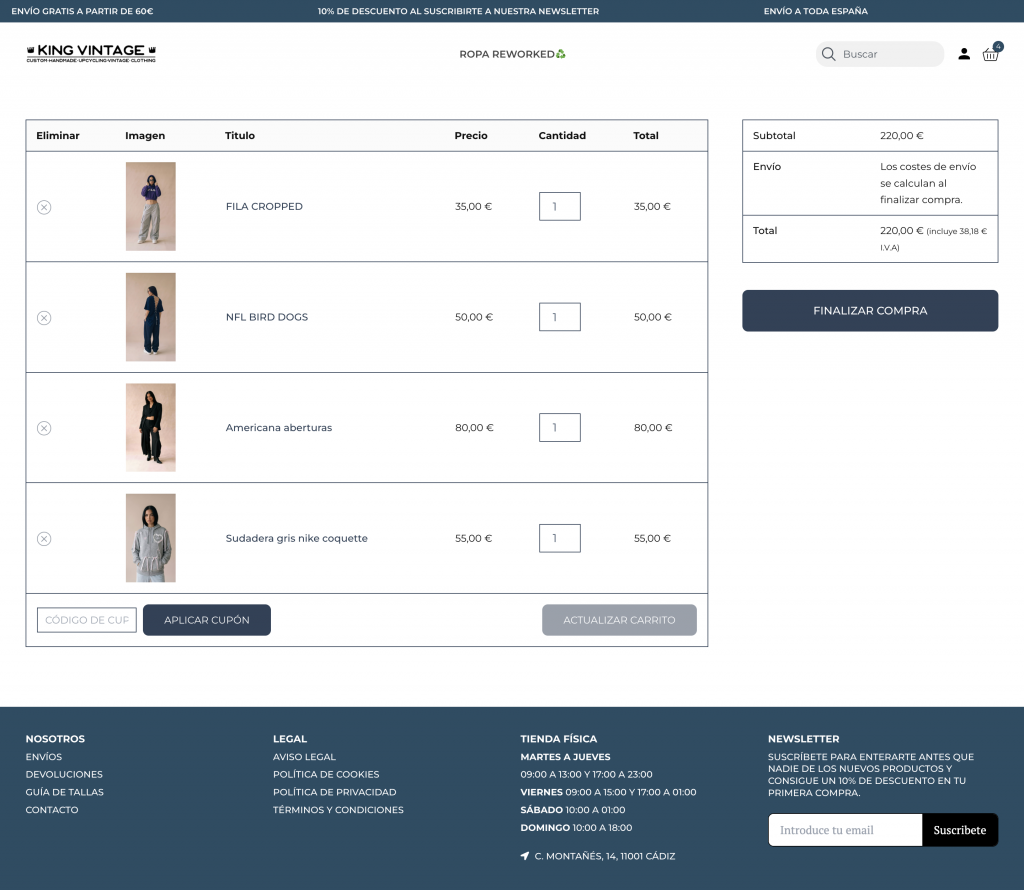Open the GUÍA DE TALLAS footer link

[x=64, y=792]
